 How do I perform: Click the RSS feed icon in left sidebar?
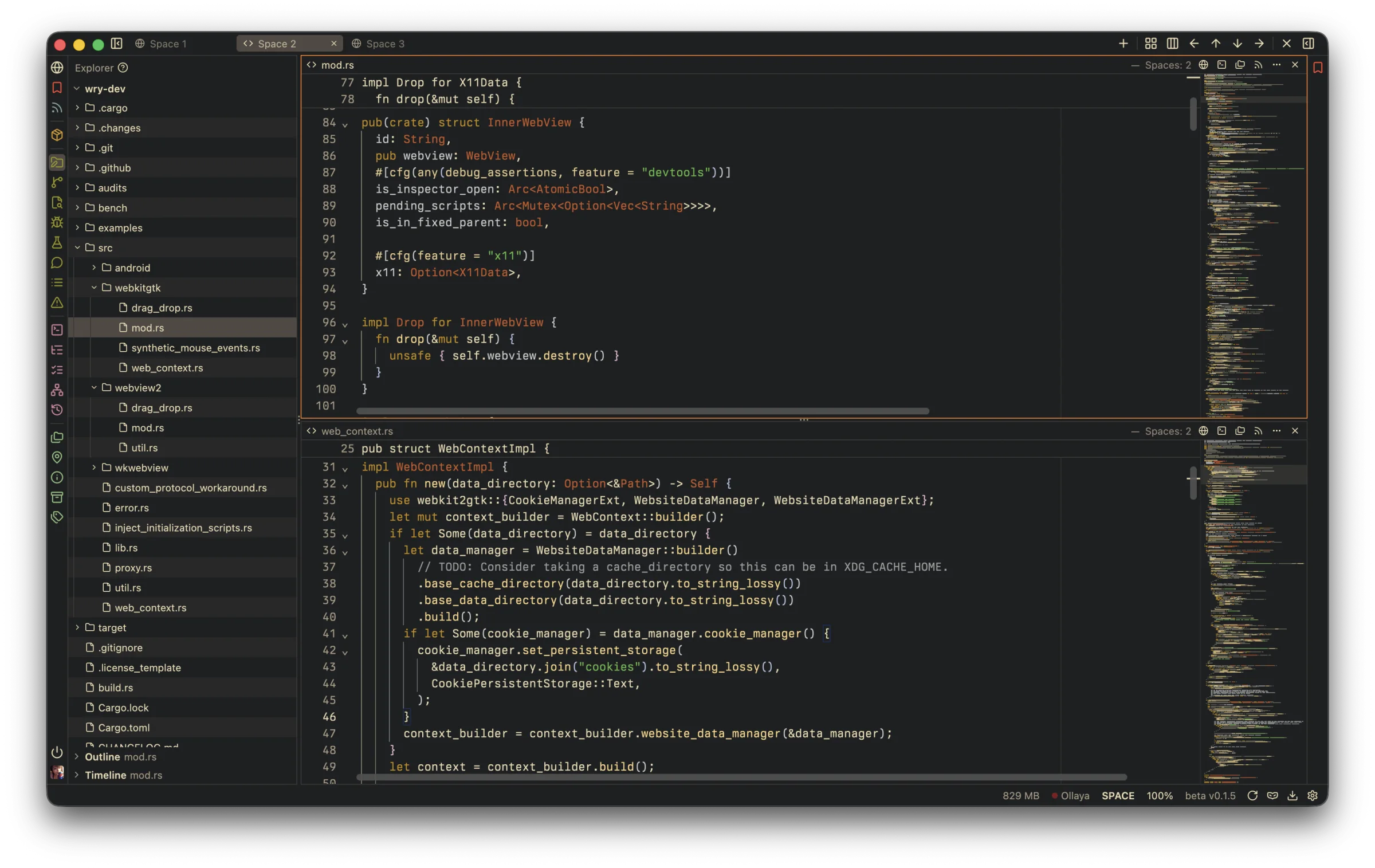(57, 108)
